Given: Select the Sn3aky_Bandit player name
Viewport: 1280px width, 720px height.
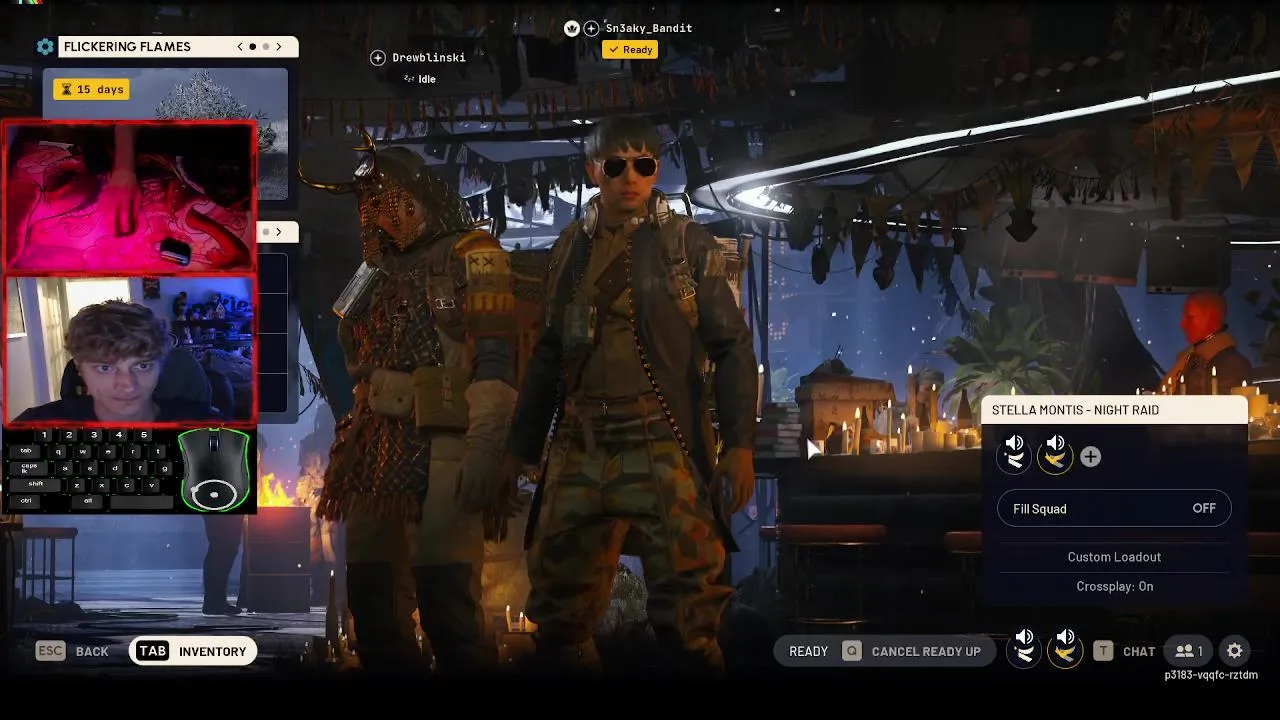Looking at the screenshot, I should pyautogui.click(x=649, y=28).
